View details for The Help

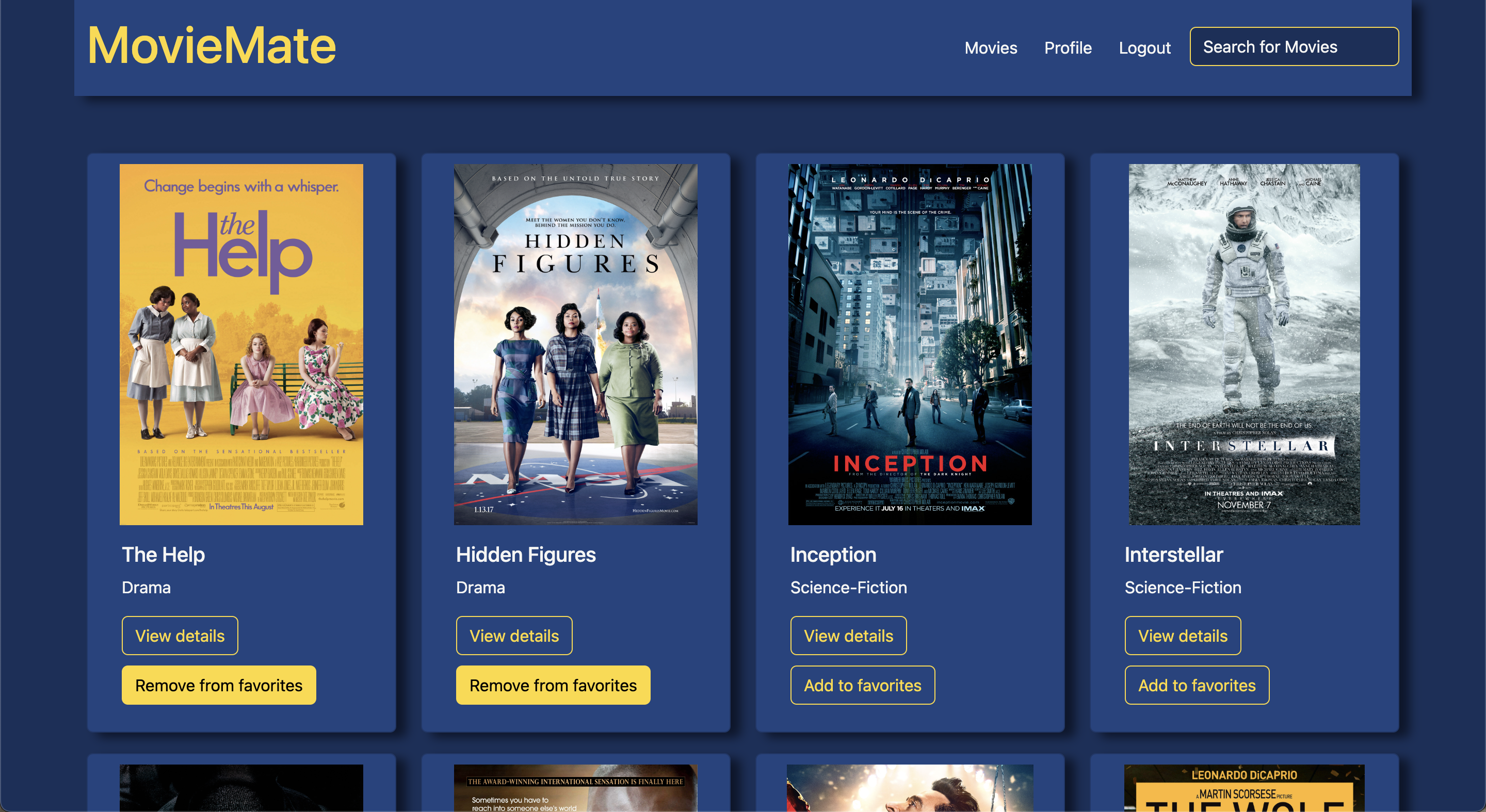(x=180, y=636)
